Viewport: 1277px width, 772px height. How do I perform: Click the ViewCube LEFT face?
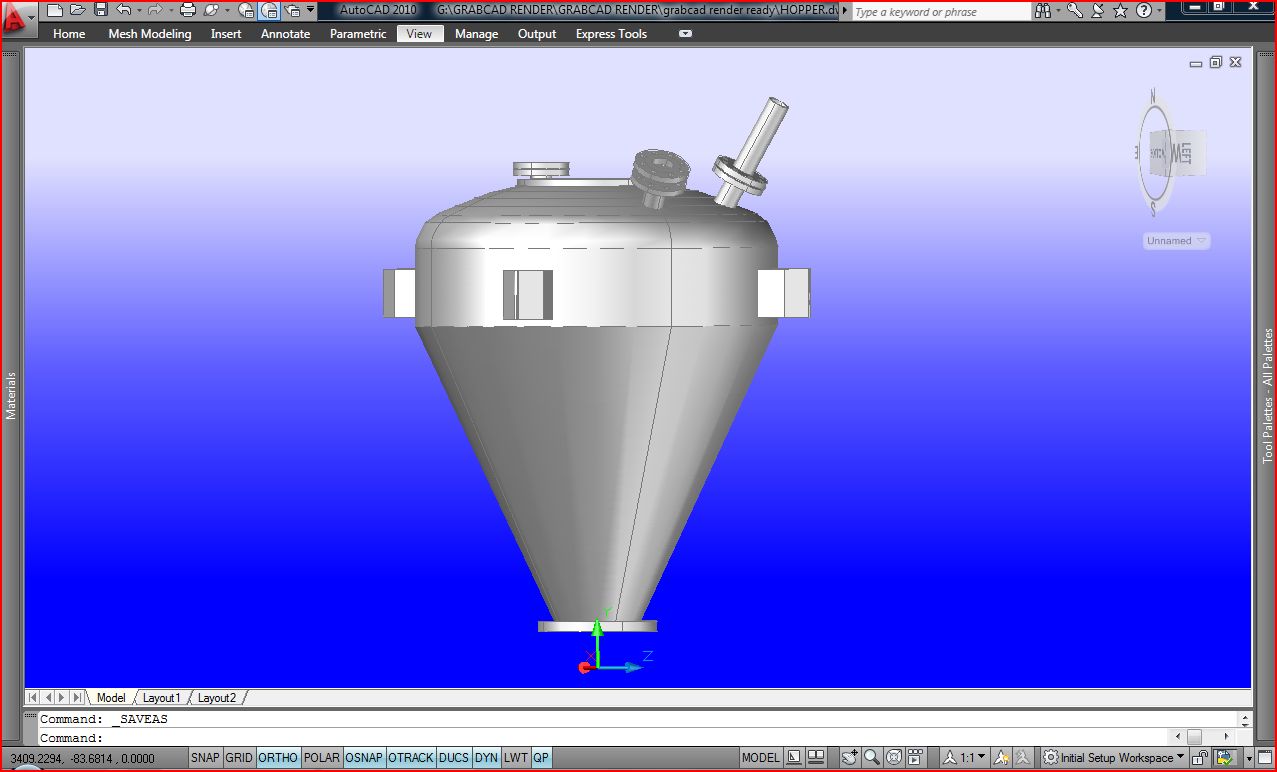pyautogui.click(x=1187, y=153)
